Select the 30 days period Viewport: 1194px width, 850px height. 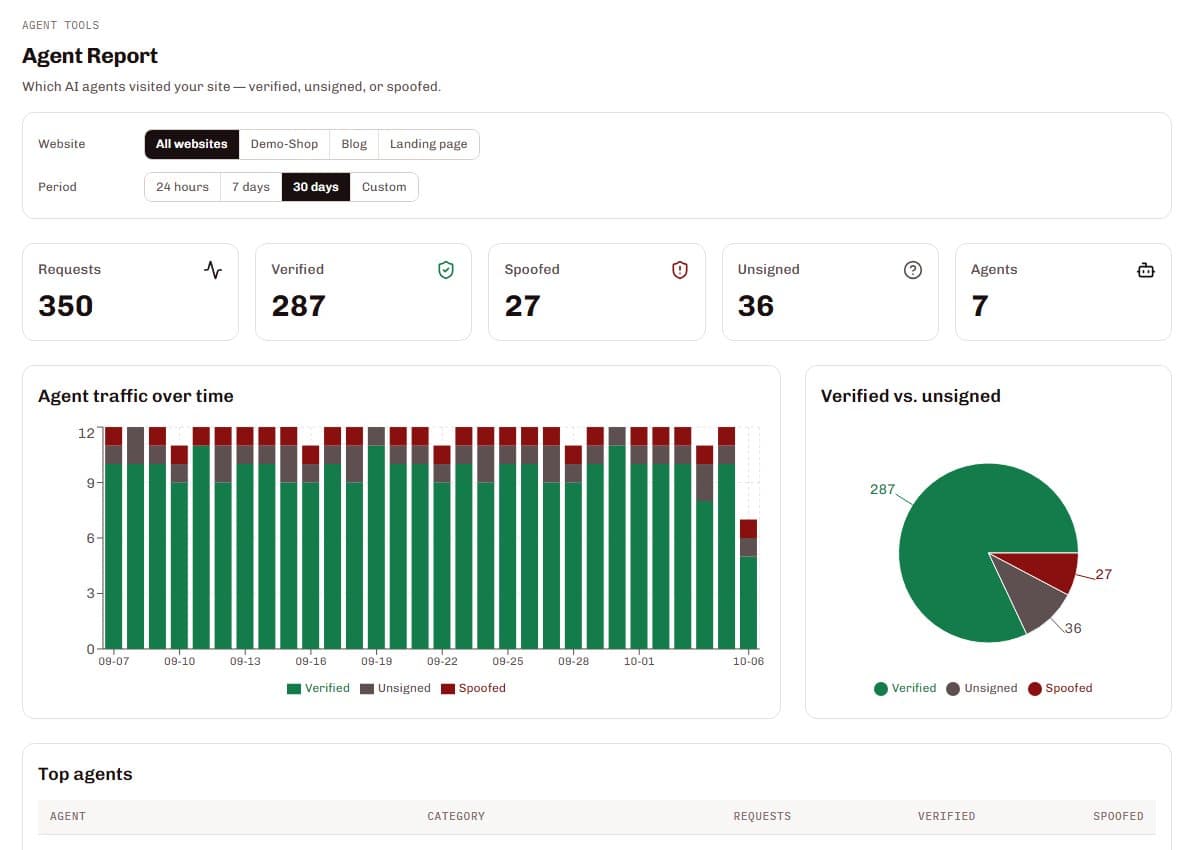(x=316, y=187)
